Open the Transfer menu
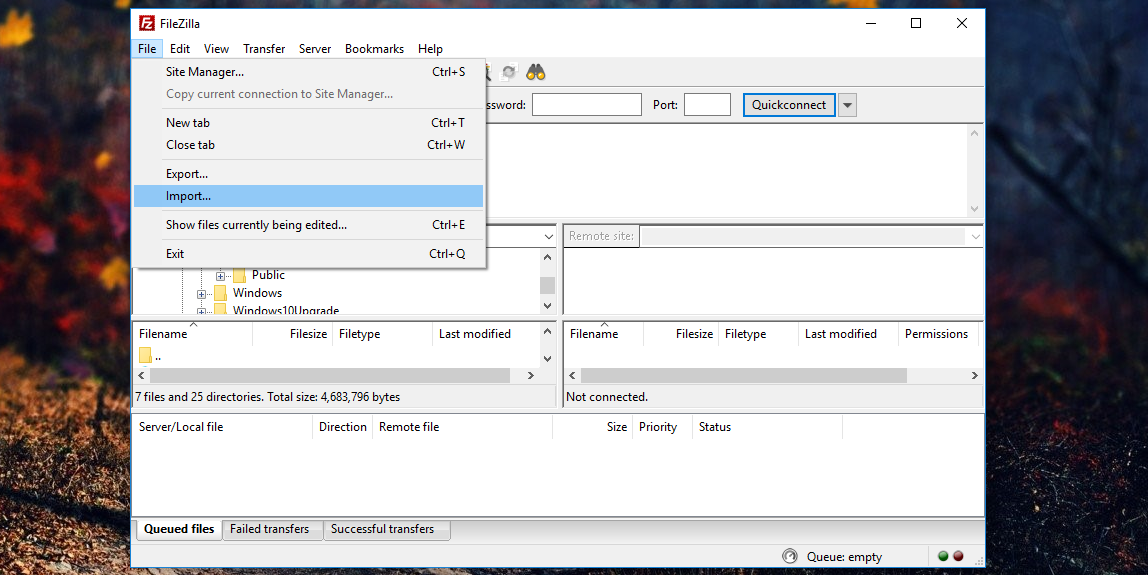This screenshot has height=575, width=1148. [x=264, y=49]
